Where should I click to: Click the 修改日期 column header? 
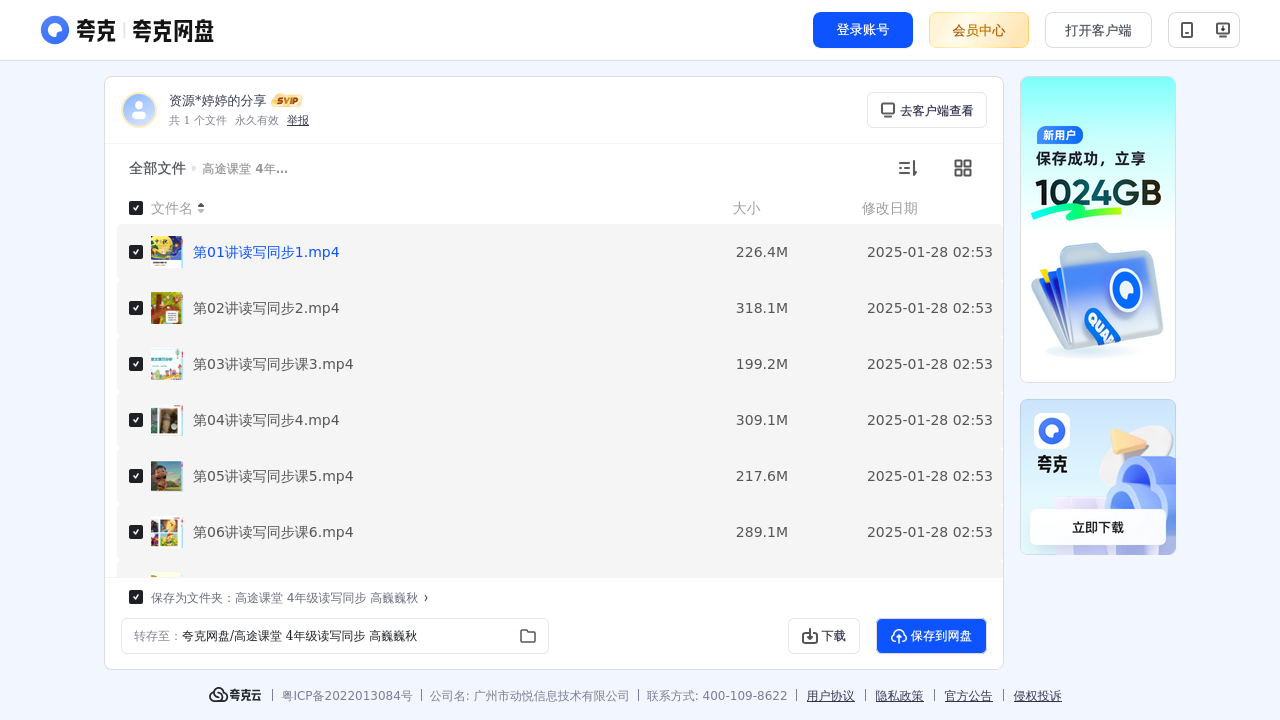[x=890, y=208]
